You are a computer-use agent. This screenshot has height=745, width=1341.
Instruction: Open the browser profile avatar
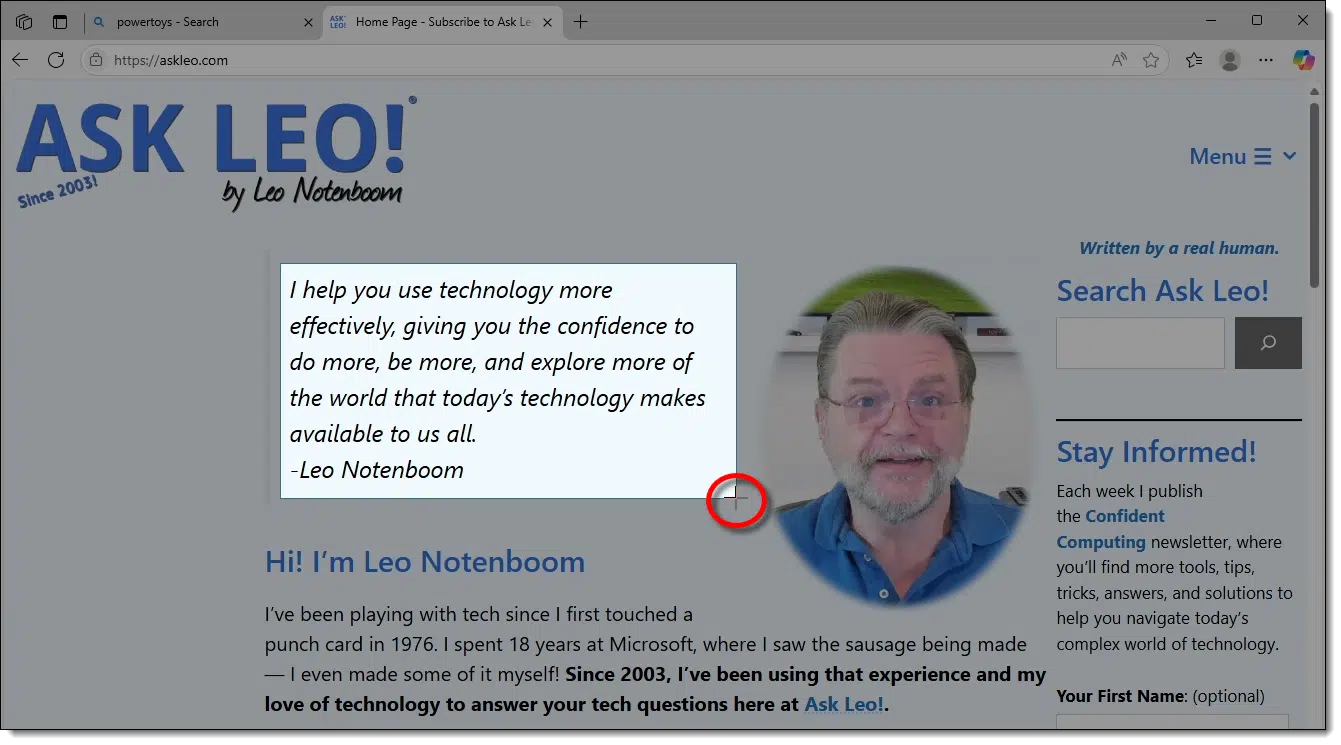(x=1230, y=60)
